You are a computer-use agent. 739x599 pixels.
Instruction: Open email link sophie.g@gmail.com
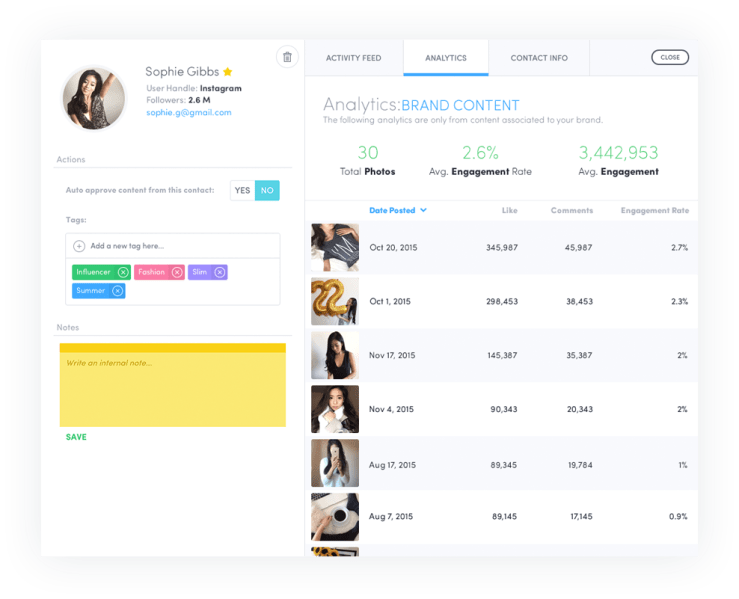189,113
